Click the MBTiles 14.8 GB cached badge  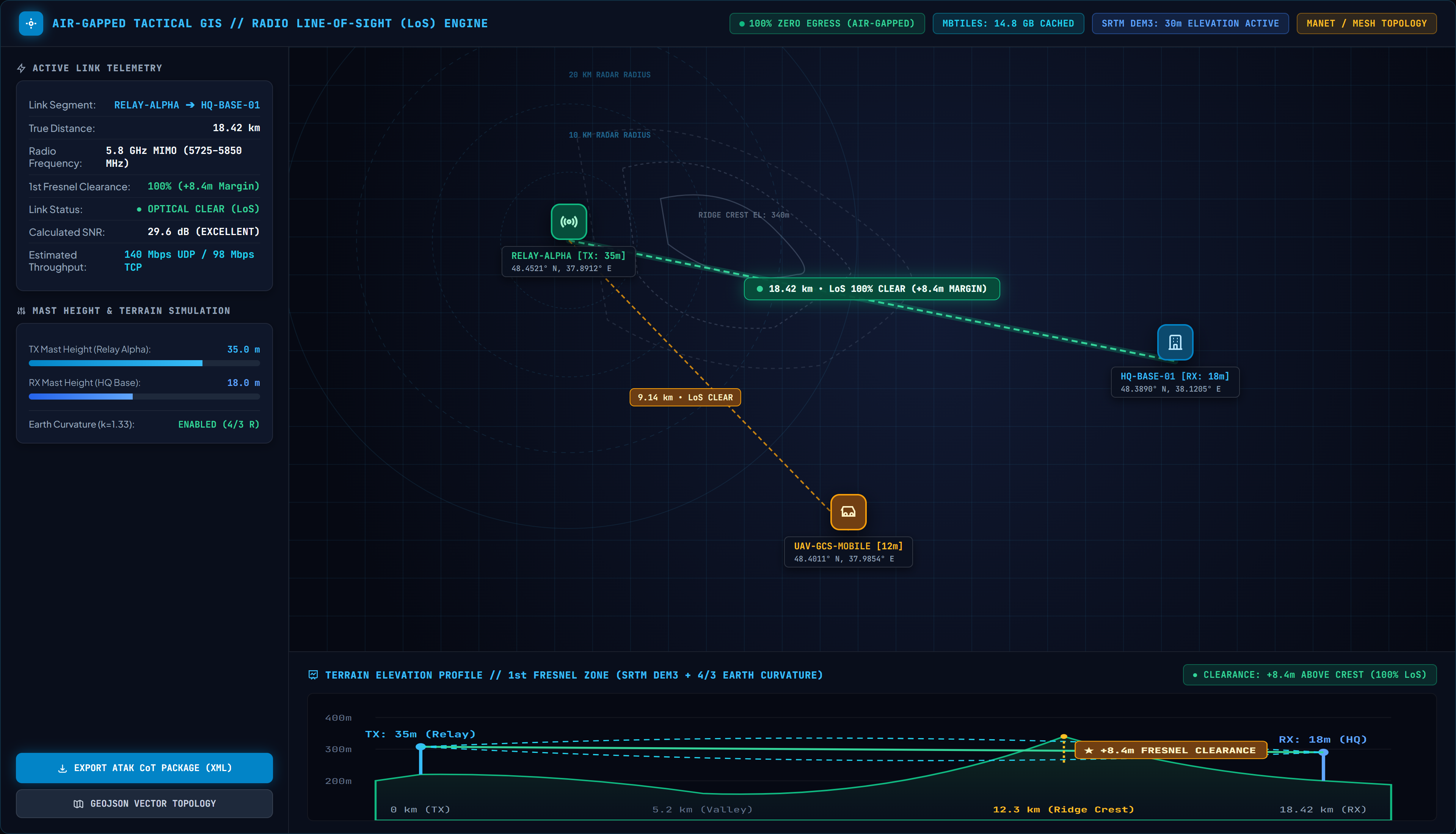(1007, 24)
